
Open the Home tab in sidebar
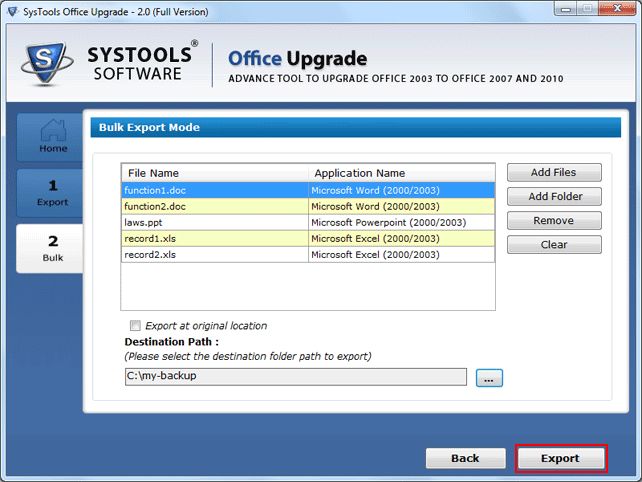pyautogui.click(x=50, y=137)
